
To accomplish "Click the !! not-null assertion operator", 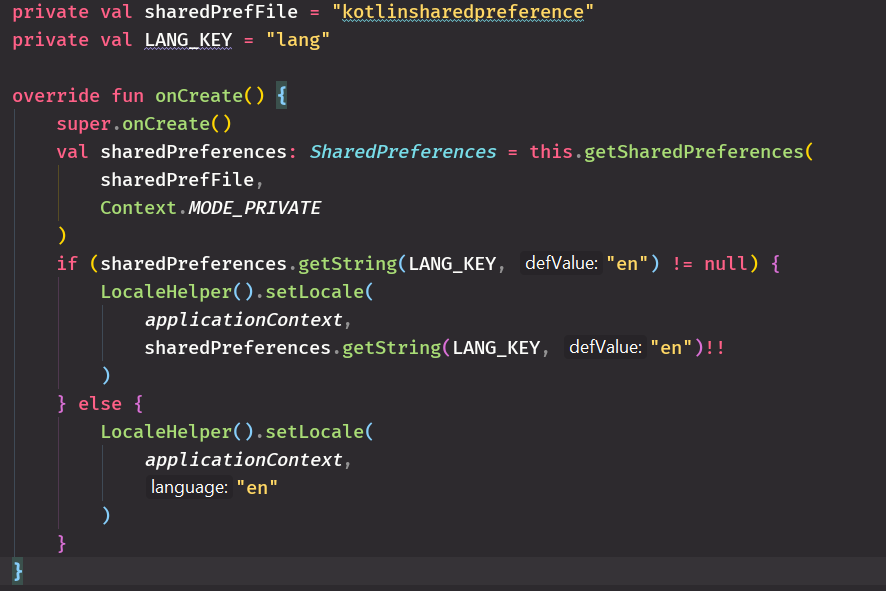I will tap(715, 348).
